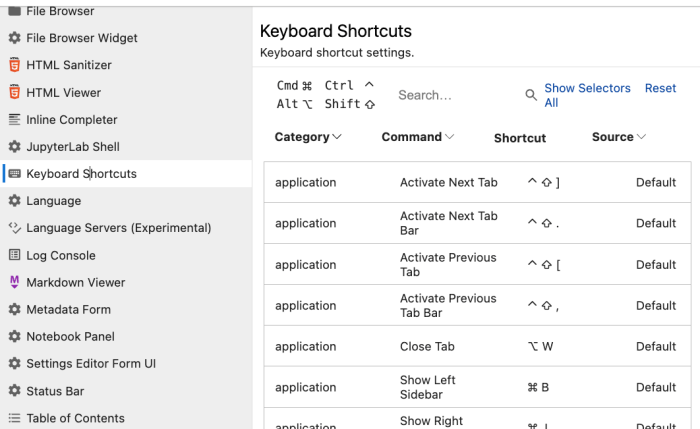Click the search magnifier icon
The height and width of the screenshot is (429, 700).
pos(531,95)
